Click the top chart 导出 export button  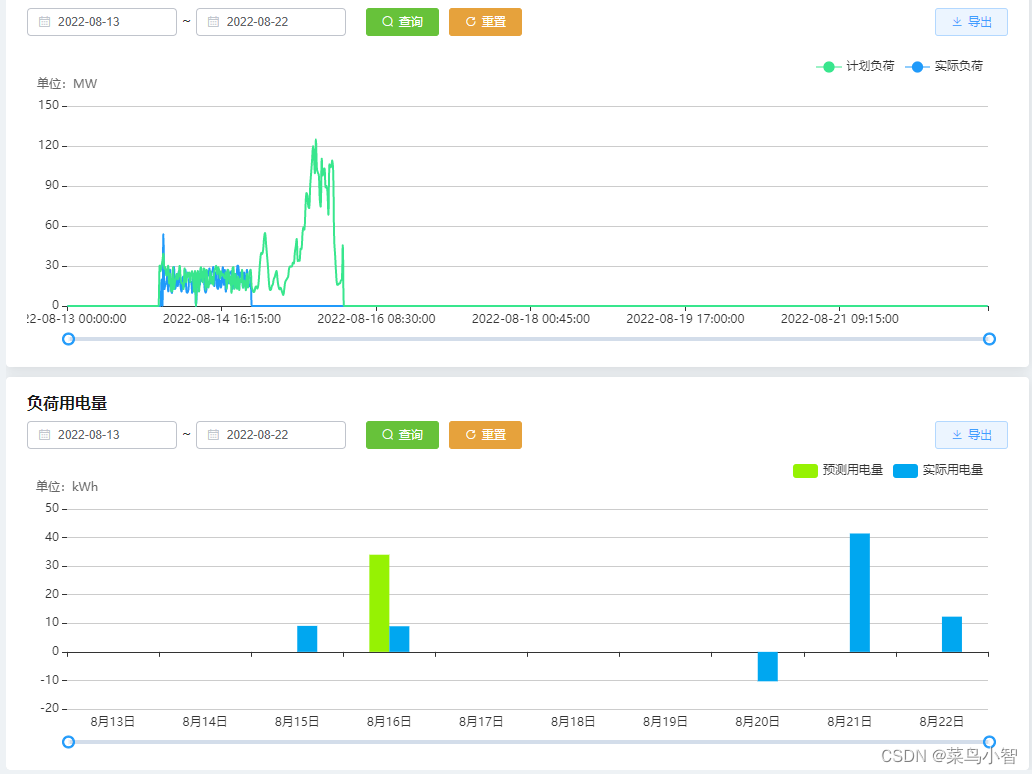pyautogui.click(x=971, y=22)
